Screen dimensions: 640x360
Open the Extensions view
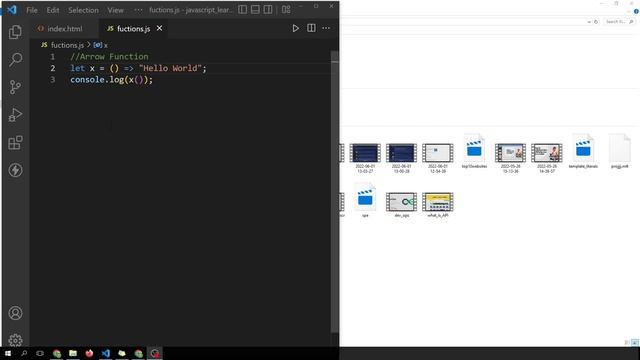coord(15,143)
